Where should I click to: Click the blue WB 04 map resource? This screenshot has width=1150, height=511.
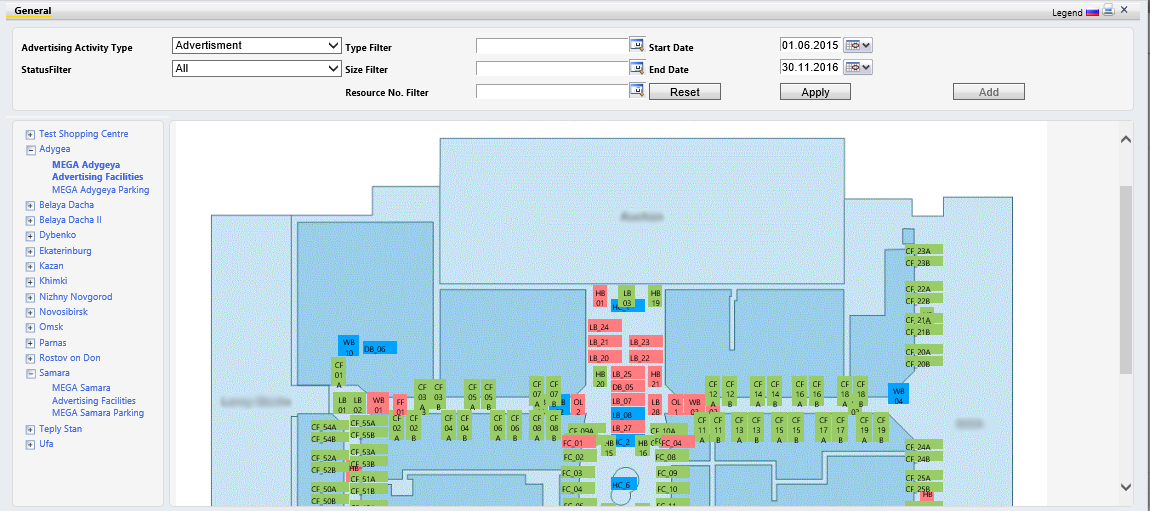click(x=898, y=394)
